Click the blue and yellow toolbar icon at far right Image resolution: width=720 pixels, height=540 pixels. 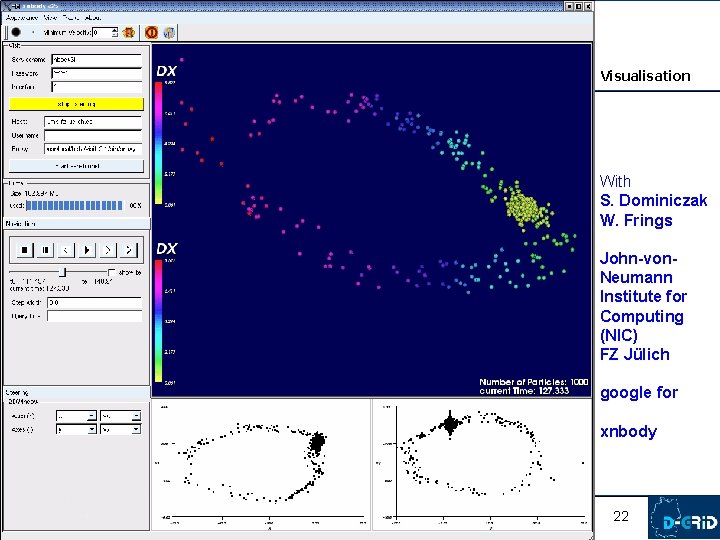point(169,32)
